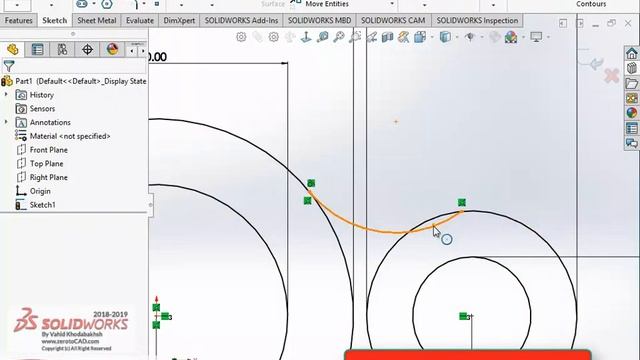This screenshot has width=640, height=360.
Task: Click the Normal To view icon
Action: (306, 38)
